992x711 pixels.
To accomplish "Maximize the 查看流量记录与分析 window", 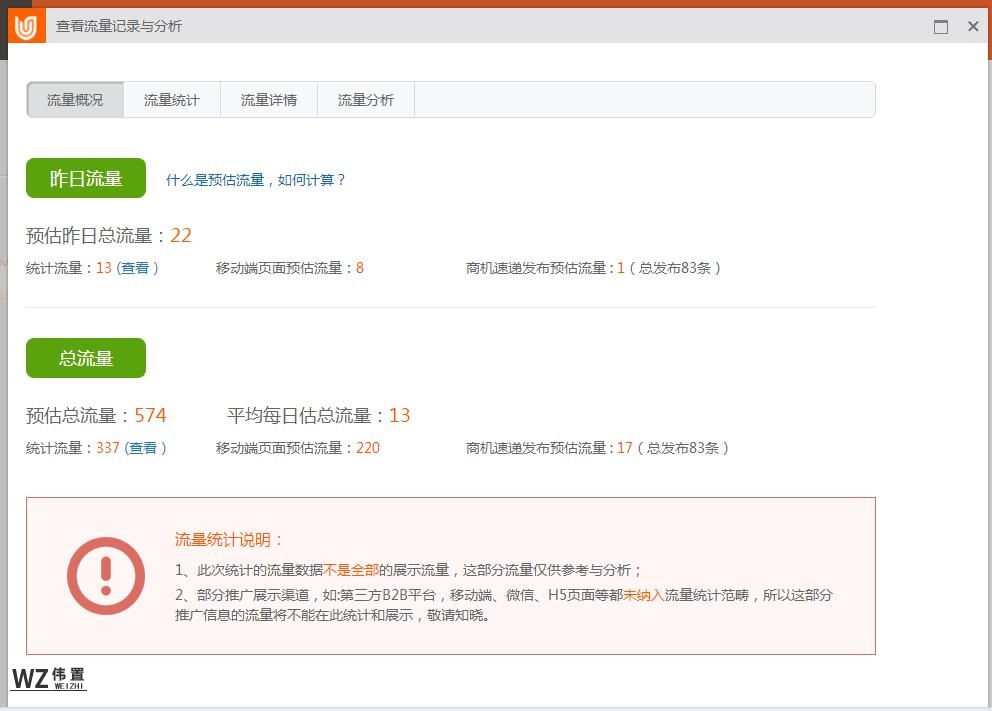I will coord(940,27).
